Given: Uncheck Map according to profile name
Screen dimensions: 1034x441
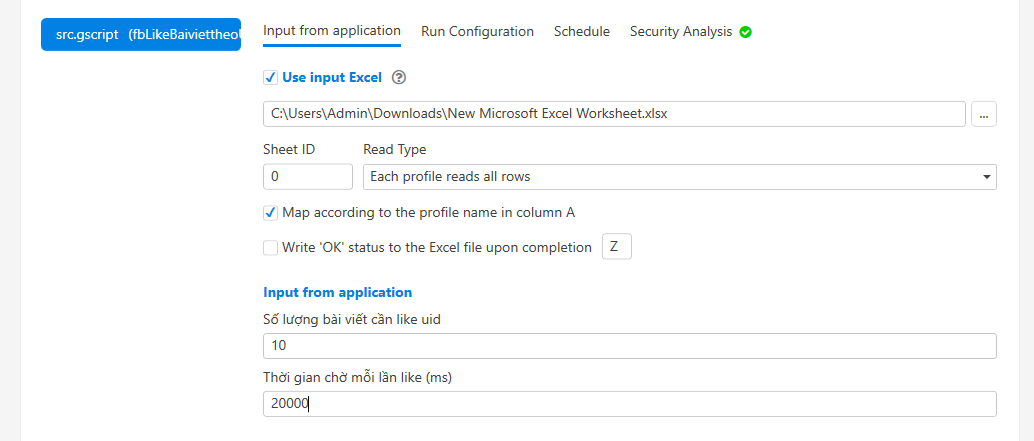Looking at the screenshot, I should click(270, 213).
